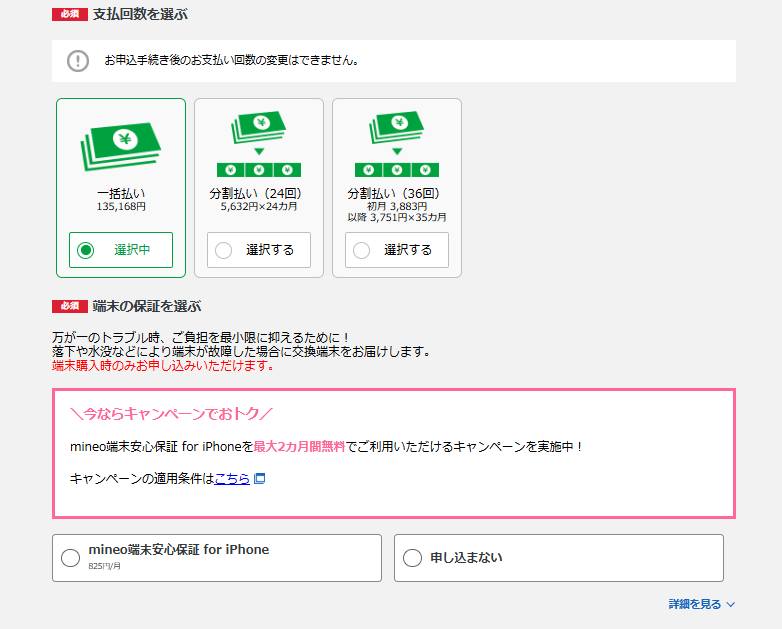Expand the 詳細を見る details text

(694, 605)
